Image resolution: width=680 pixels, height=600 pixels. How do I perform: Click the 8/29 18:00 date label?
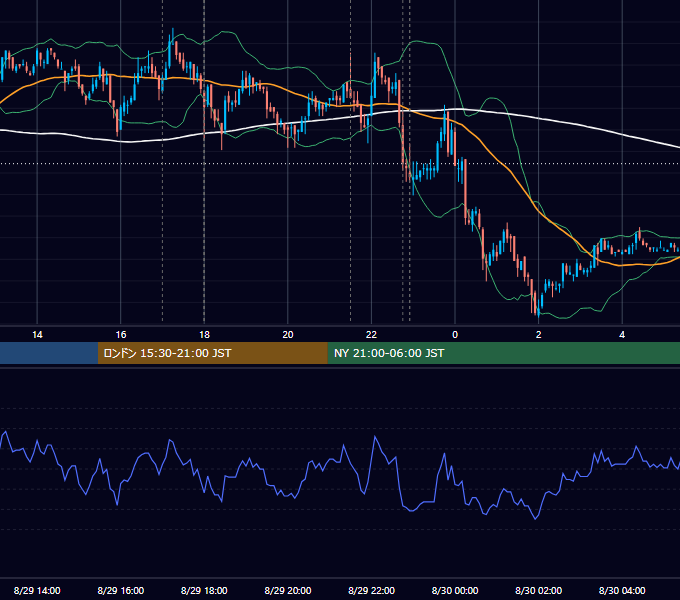(204, 590)
